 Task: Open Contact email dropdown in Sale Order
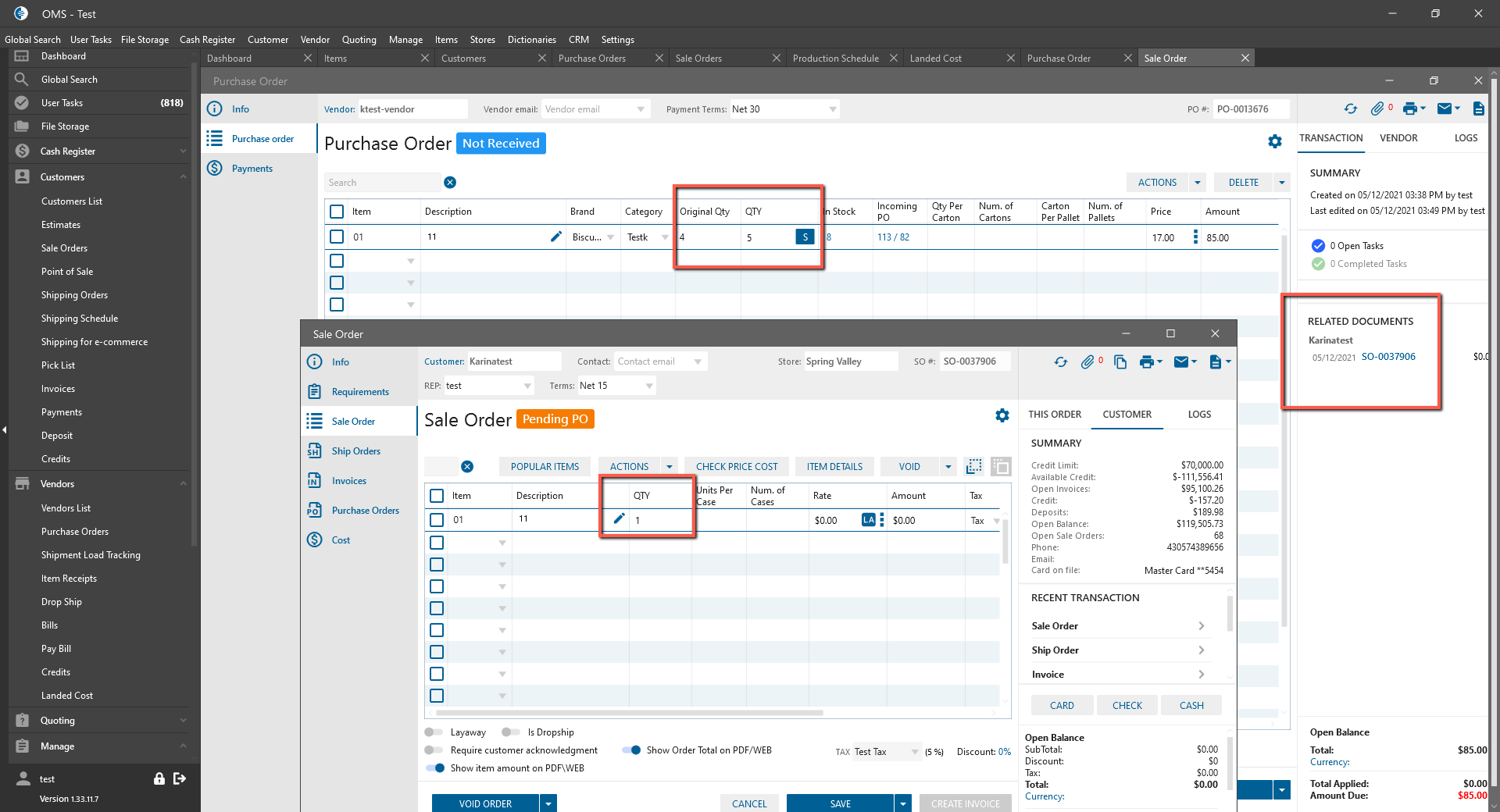point(698,361)
